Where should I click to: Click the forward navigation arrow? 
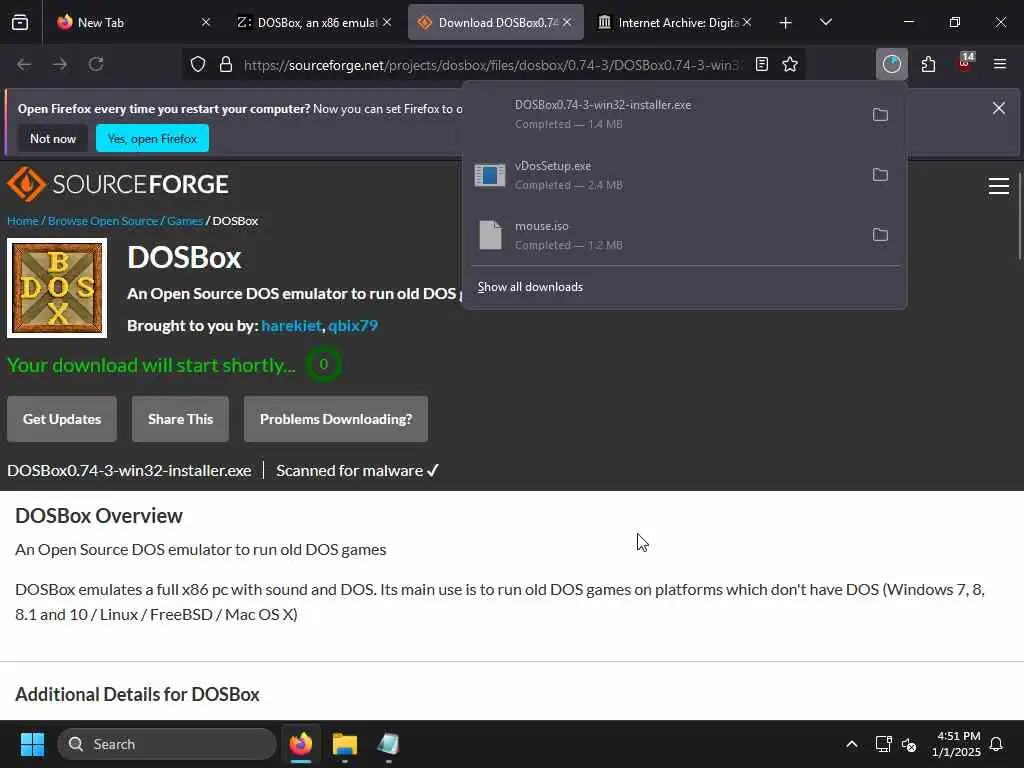[60, 64]
